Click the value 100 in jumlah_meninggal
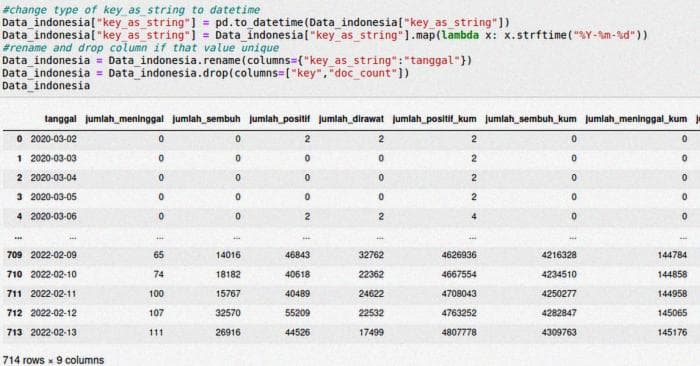Image resolution: width=700 pixels, height=366 pixels. pyautogui.click(x=156, y=294)
